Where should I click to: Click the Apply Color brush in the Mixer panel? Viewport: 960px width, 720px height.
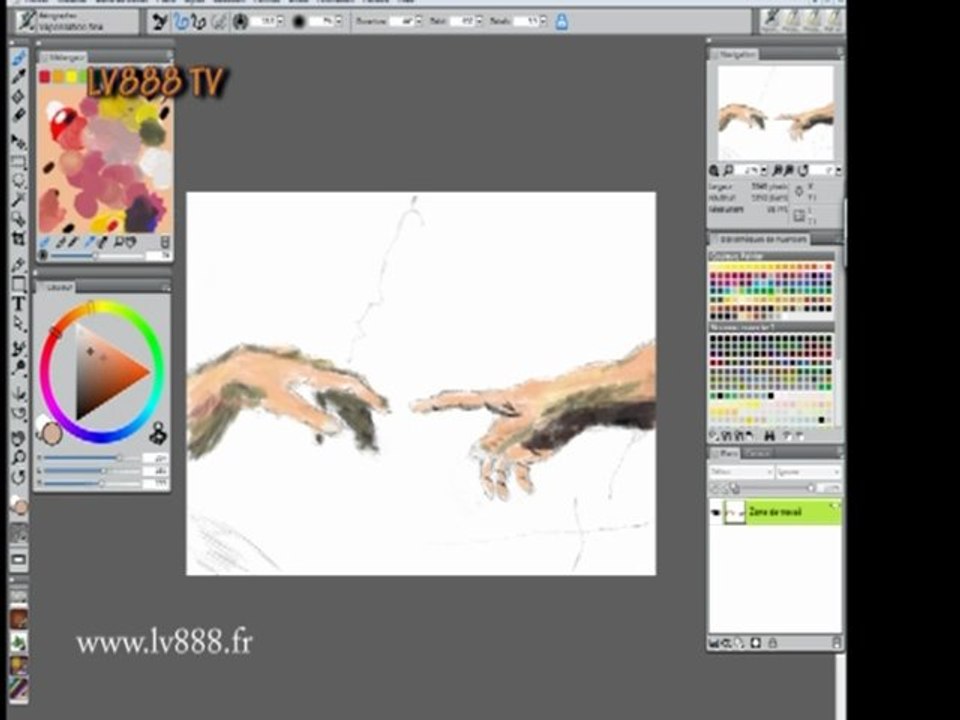pyautogui.click(x=59, y=242)
